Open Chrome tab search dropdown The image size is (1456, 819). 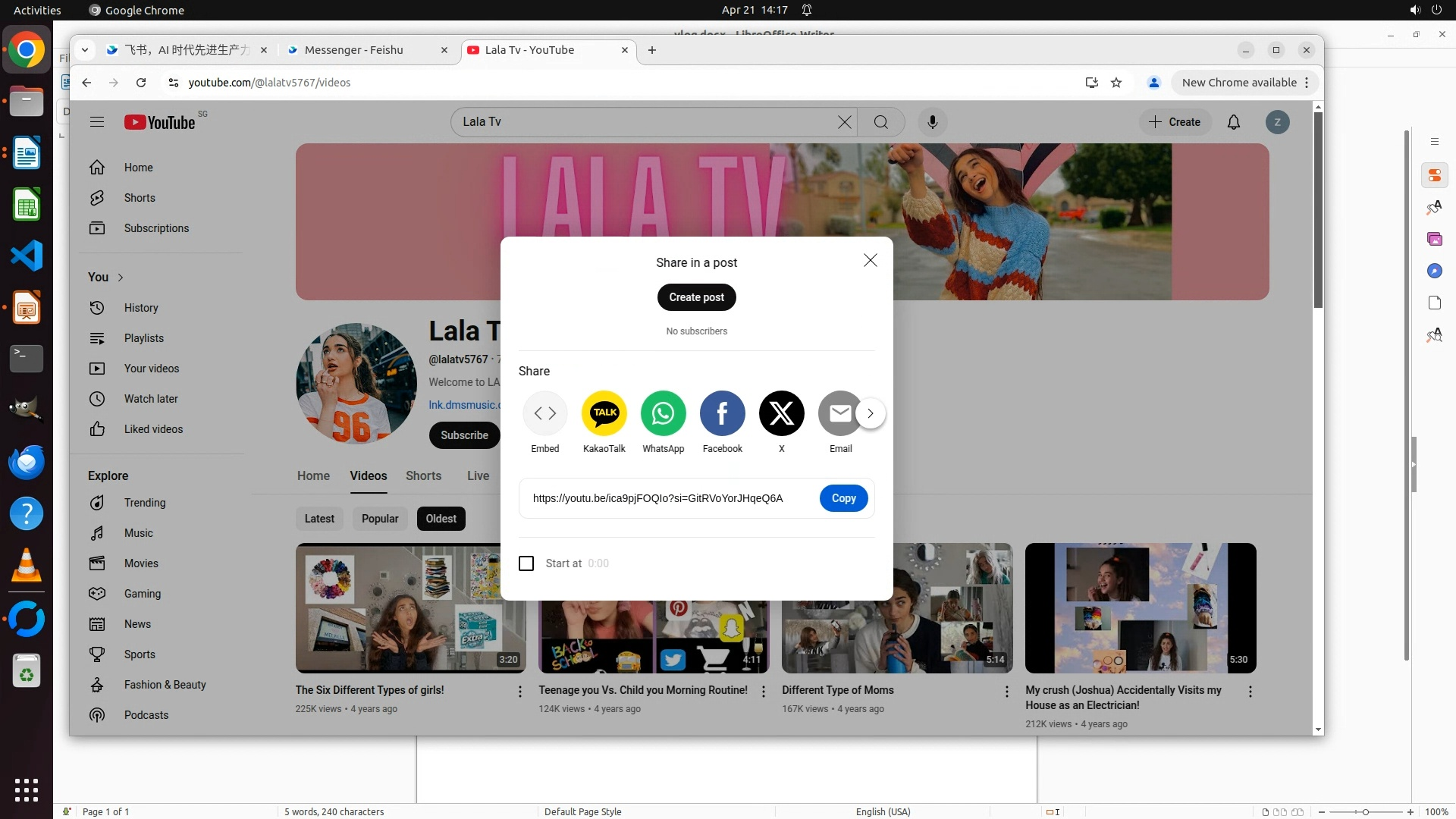point(85,50)
